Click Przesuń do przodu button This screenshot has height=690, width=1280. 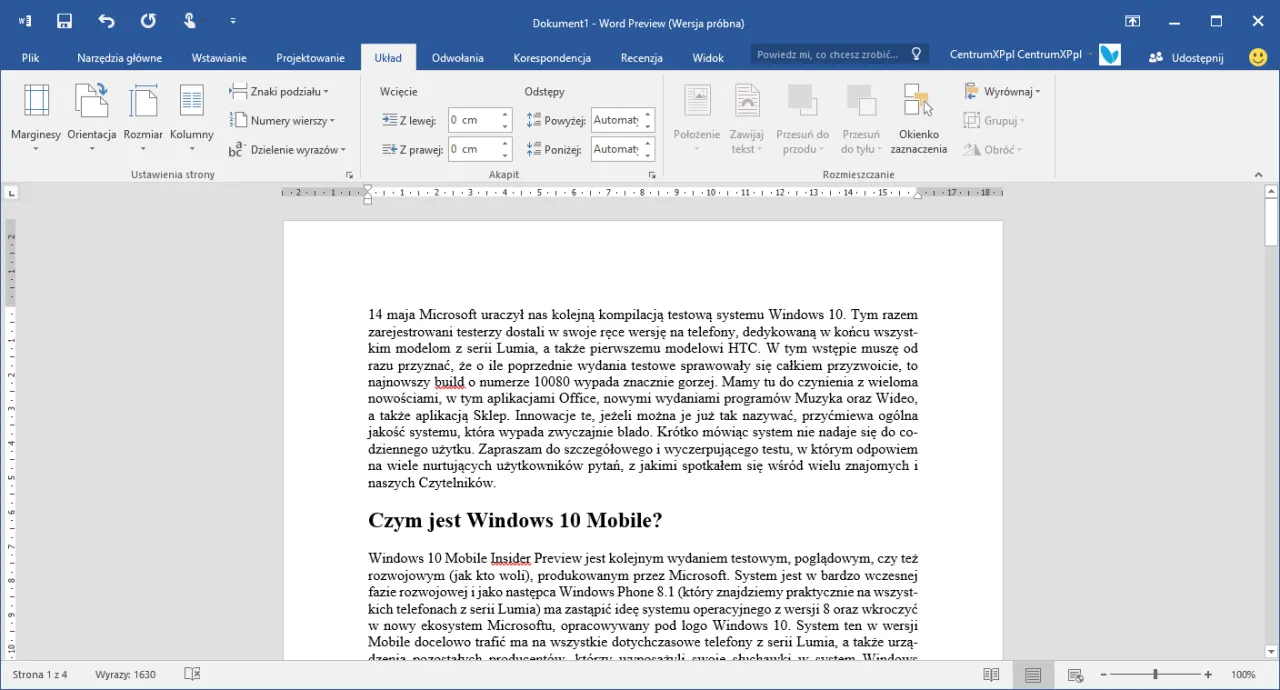click(x=802, y=119)
